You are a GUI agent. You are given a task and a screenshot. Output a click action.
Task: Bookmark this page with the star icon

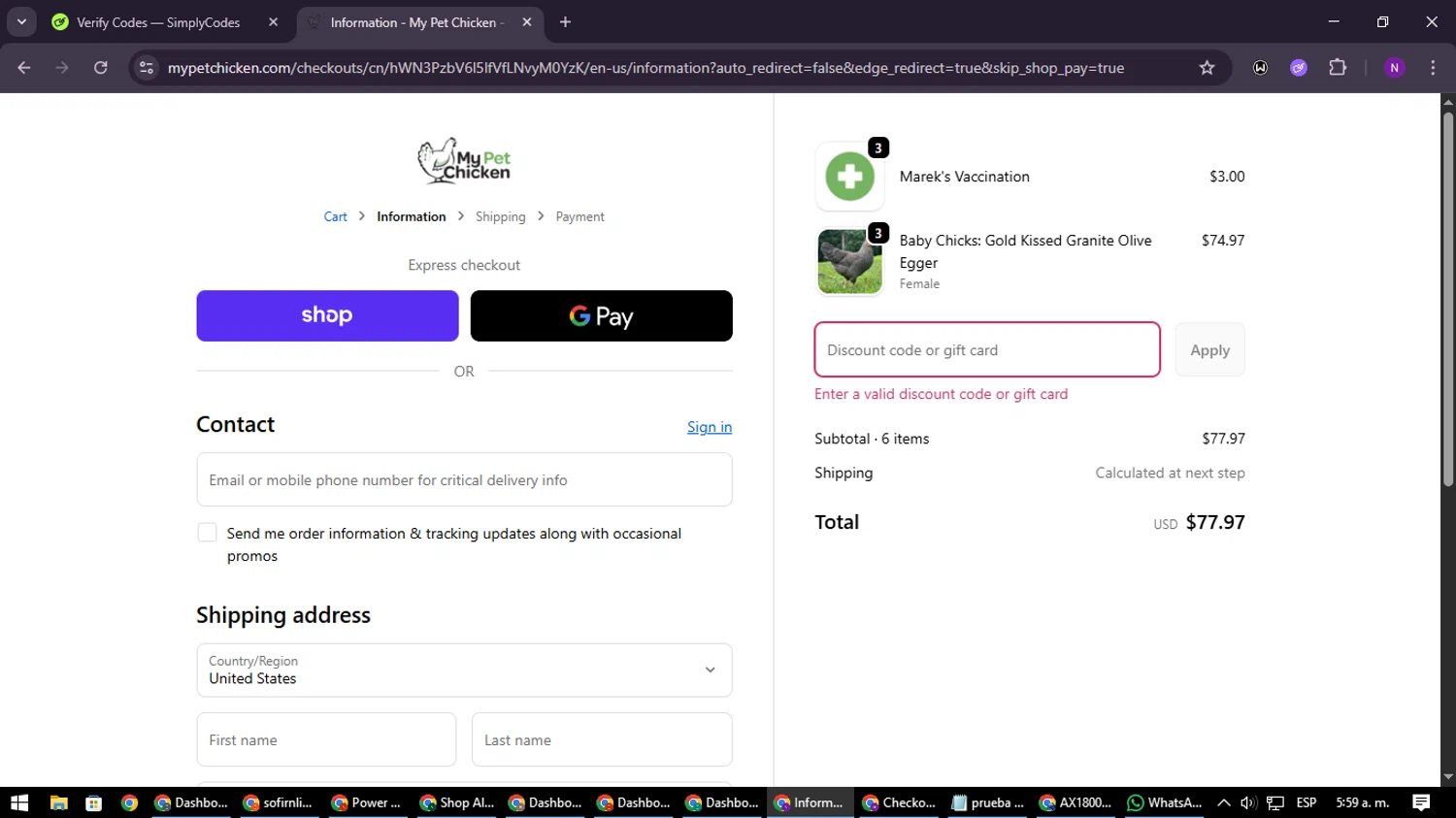[1207, 68]
